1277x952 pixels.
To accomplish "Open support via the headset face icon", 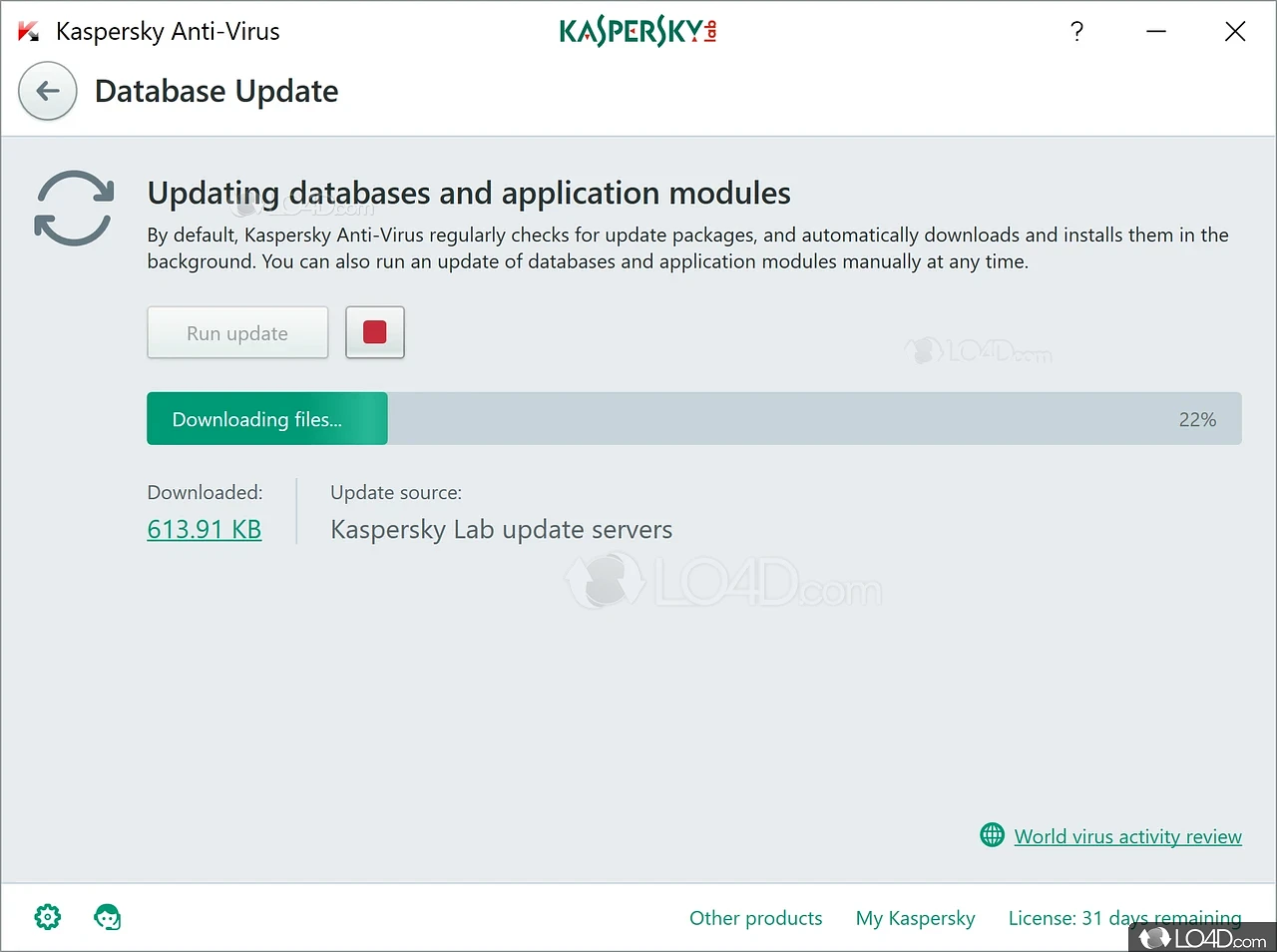I will 108,917.
